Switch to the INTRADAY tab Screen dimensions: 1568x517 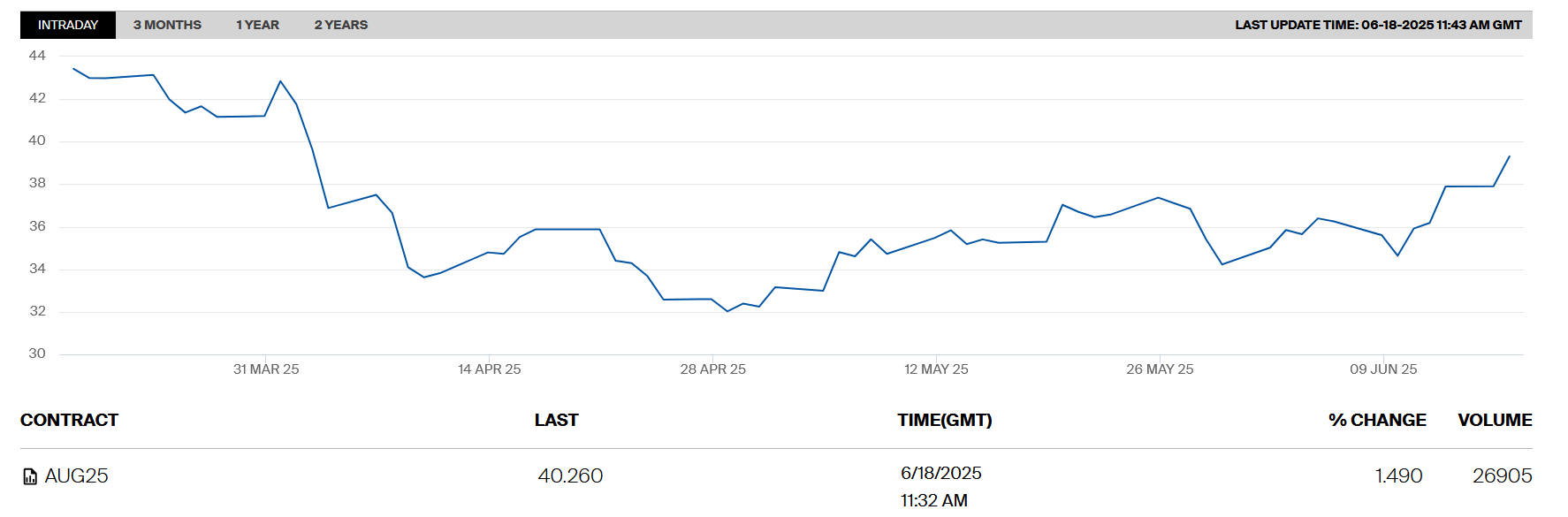(68, 25)
